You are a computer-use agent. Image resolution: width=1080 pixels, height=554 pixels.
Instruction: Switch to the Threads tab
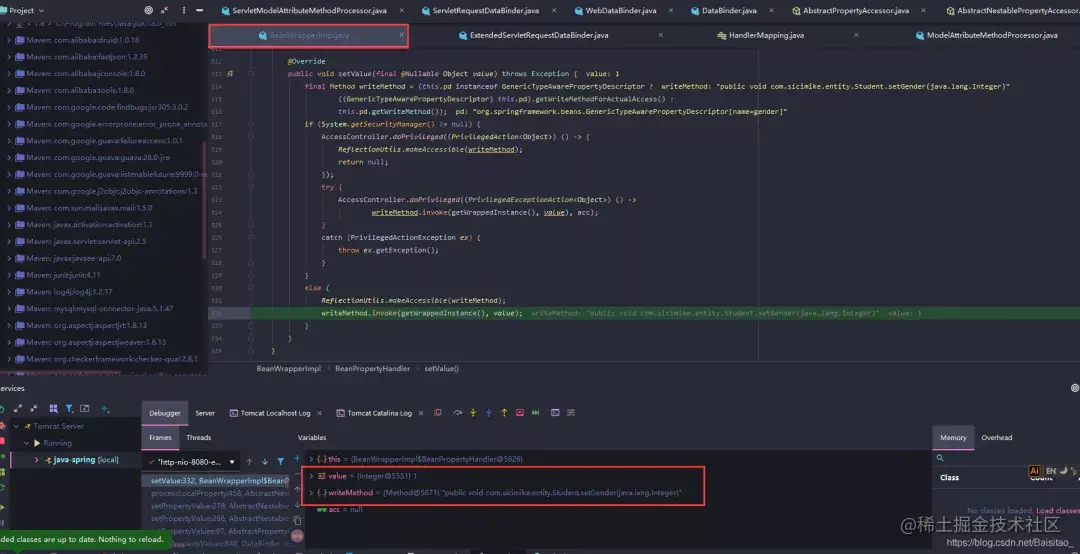[199, 438]
